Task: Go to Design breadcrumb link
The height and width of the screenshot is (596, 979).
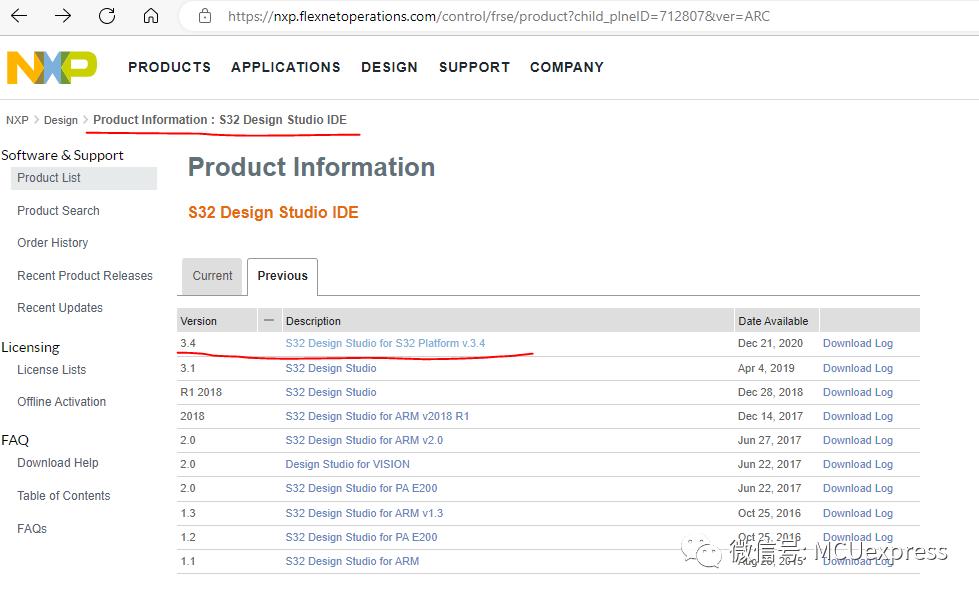Action: tap(61, 120)
